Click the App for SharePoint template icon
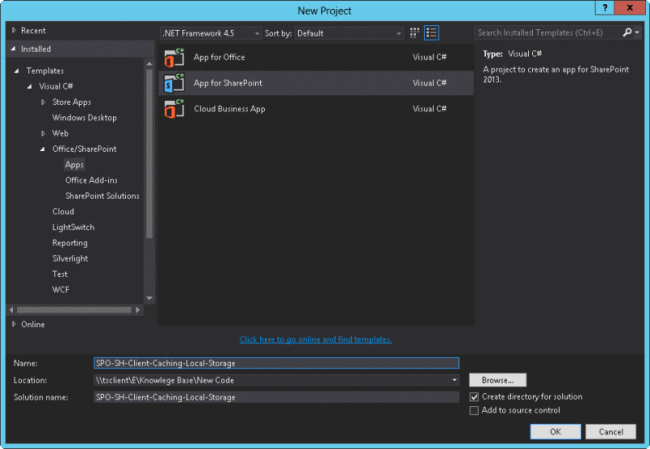The image size is (650, 449). pyautogui.click(x=174, y=83)
